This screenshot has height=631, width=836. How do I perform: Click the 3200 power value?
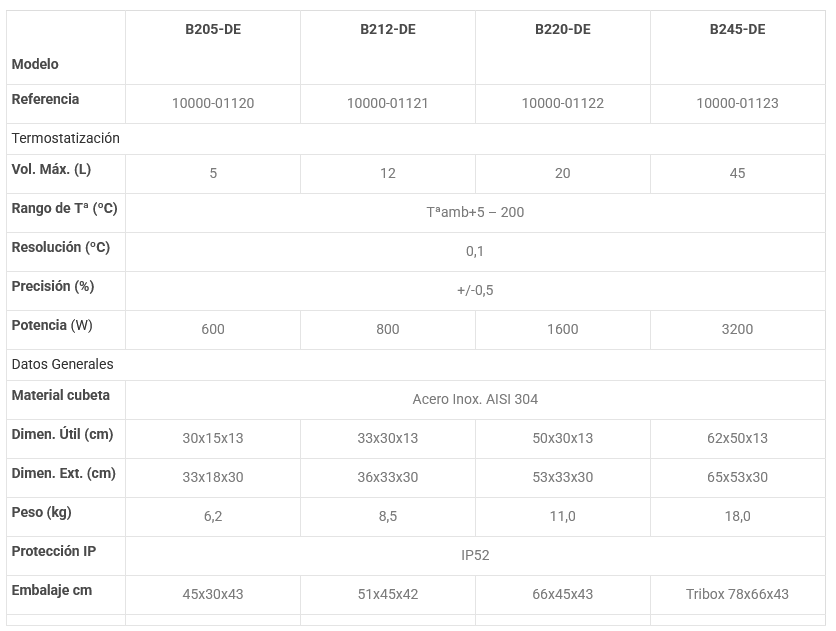coord(738,329)
